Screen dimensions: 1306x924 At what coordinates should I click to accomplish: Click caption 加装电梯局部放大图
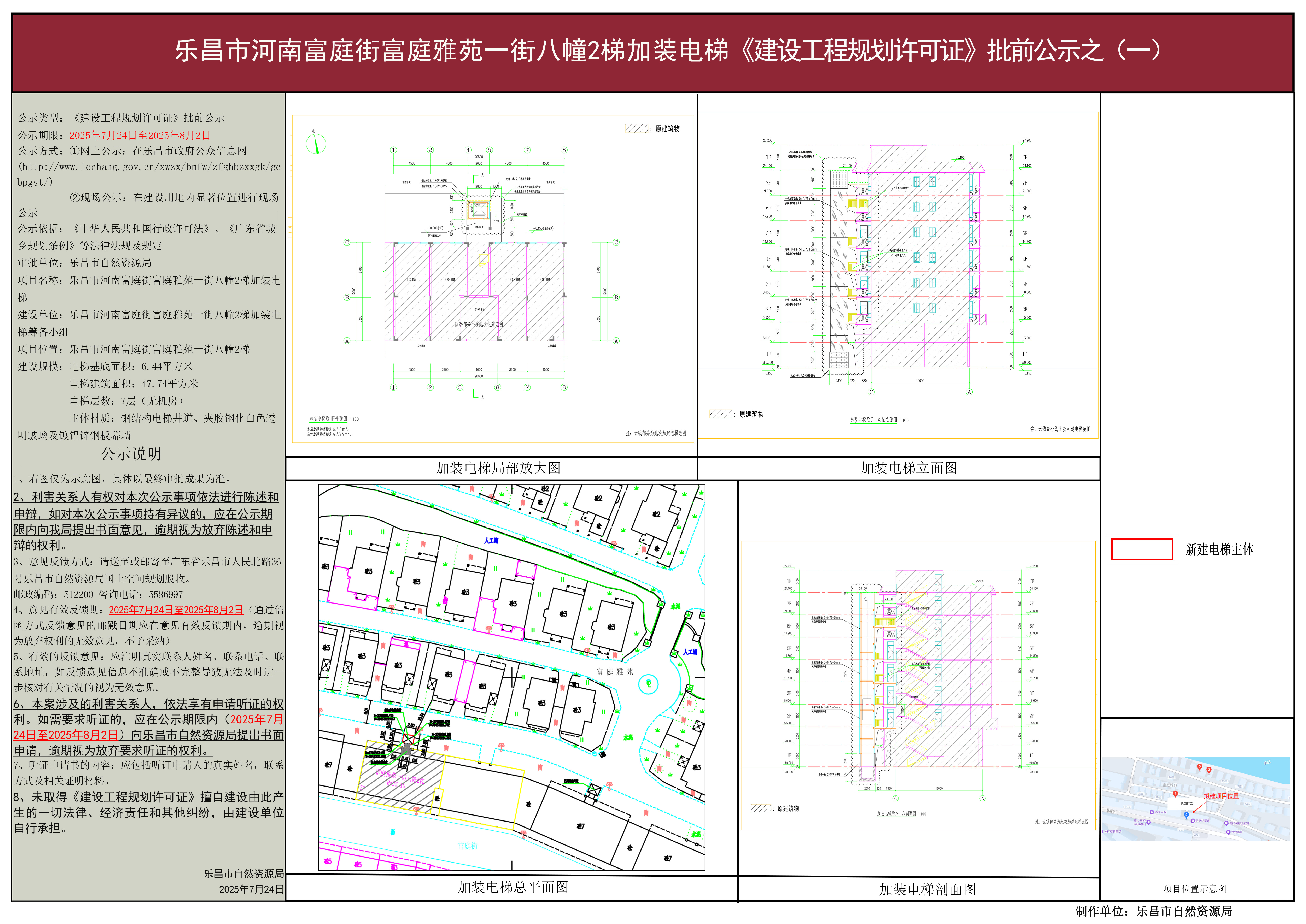pos(498,468)
